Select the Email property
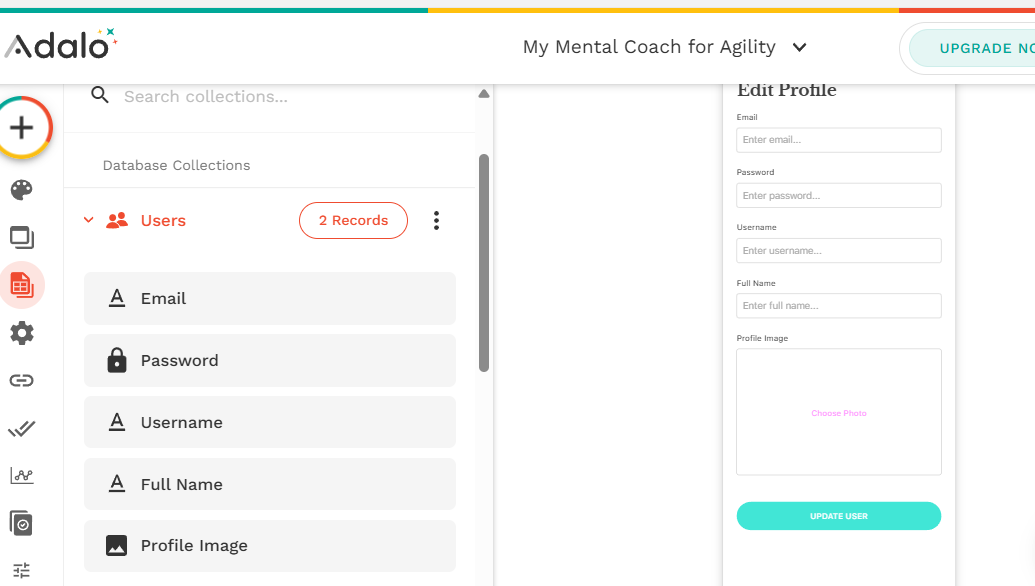The height and width of the screenshot is (586, 1035). coord(269,298)
